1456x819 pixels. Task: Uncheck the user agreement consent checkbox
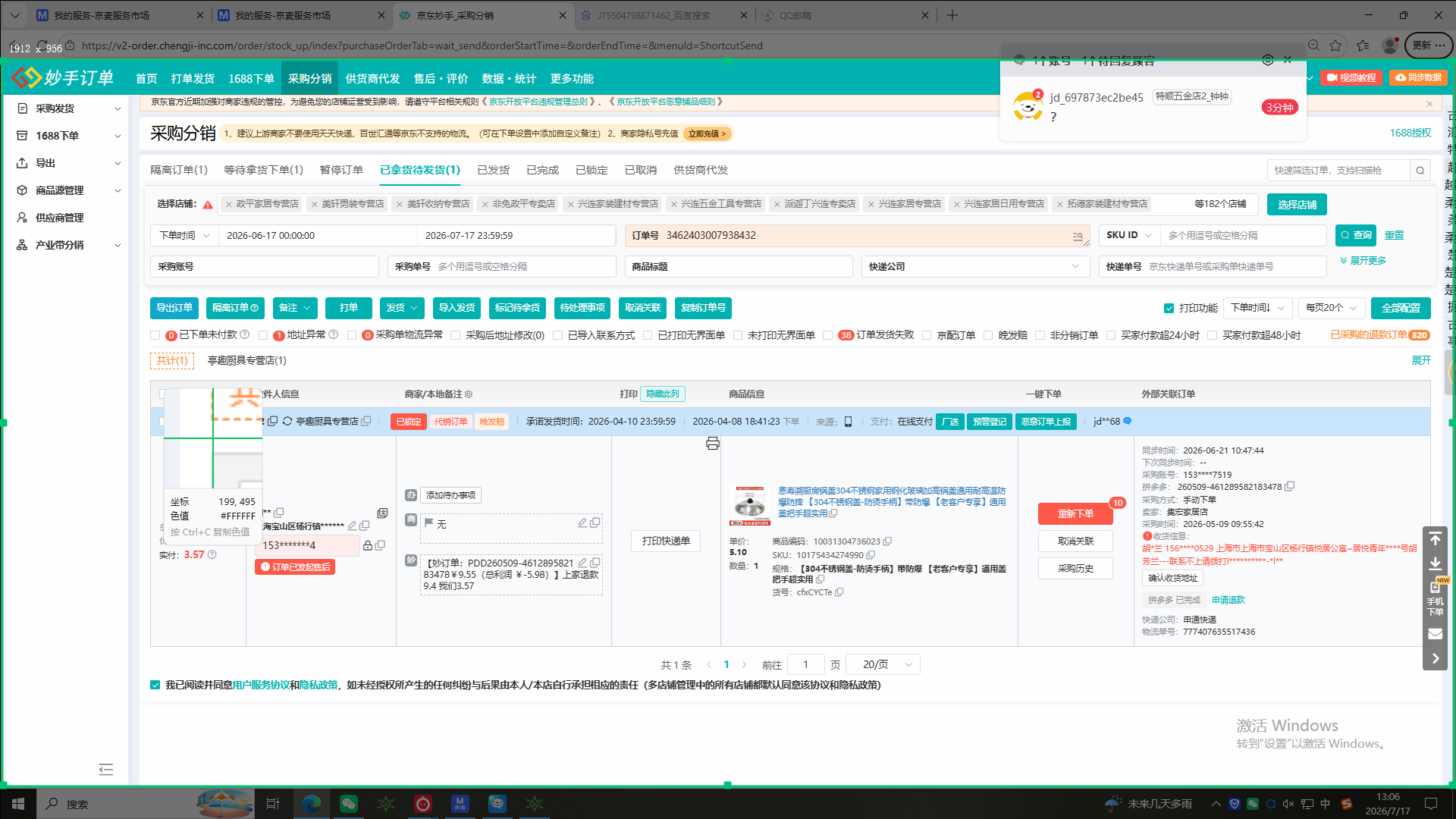point(155,685)
